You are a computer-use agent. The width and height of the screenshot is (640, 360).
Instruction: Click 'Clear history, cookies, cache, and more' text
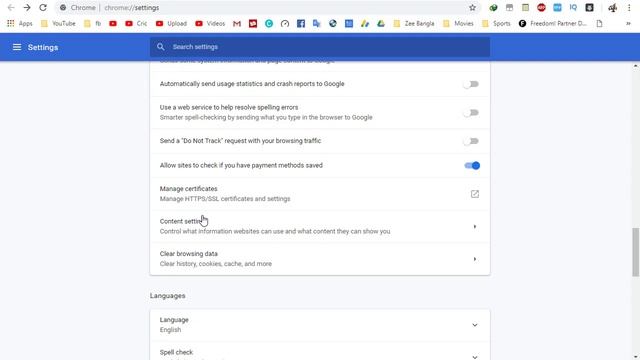coord(216,264)
